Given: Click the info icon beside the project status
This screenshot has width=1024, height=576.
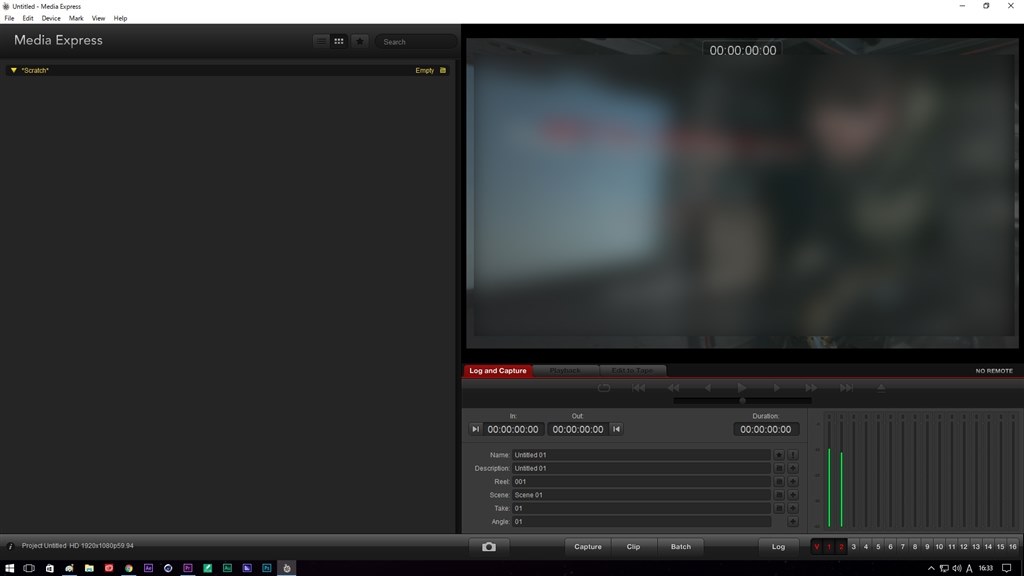Looking at the screenshot, I should (10, 546).
